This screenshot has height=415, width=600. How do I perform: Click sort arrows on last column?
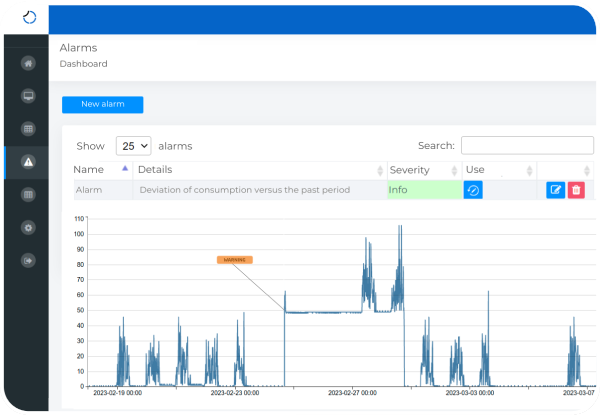587,171
